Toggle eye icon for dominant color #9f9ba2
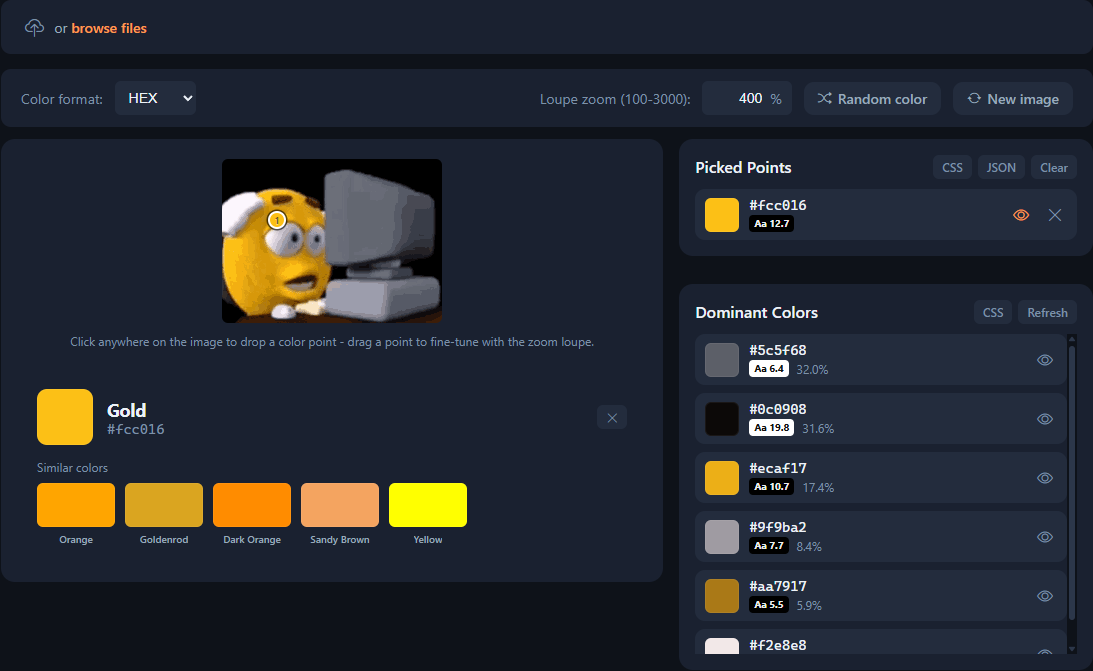 (x=1044, y=537)
